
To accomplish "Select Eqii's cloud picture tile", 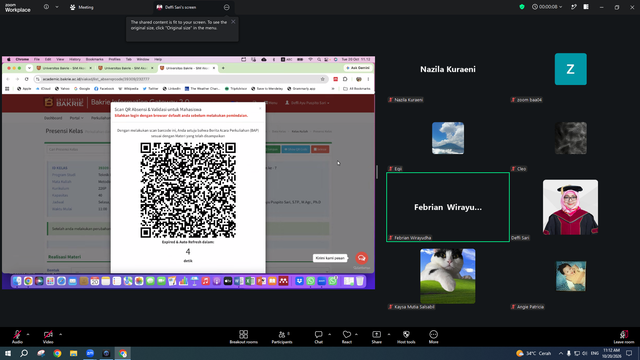I will (448, 138).
